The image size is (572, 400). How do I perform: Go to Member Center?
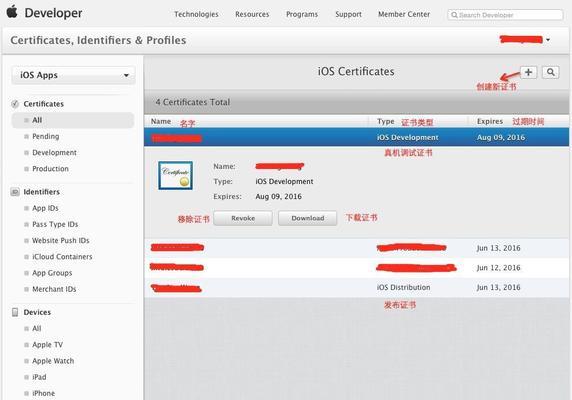[x=404, y=14]
